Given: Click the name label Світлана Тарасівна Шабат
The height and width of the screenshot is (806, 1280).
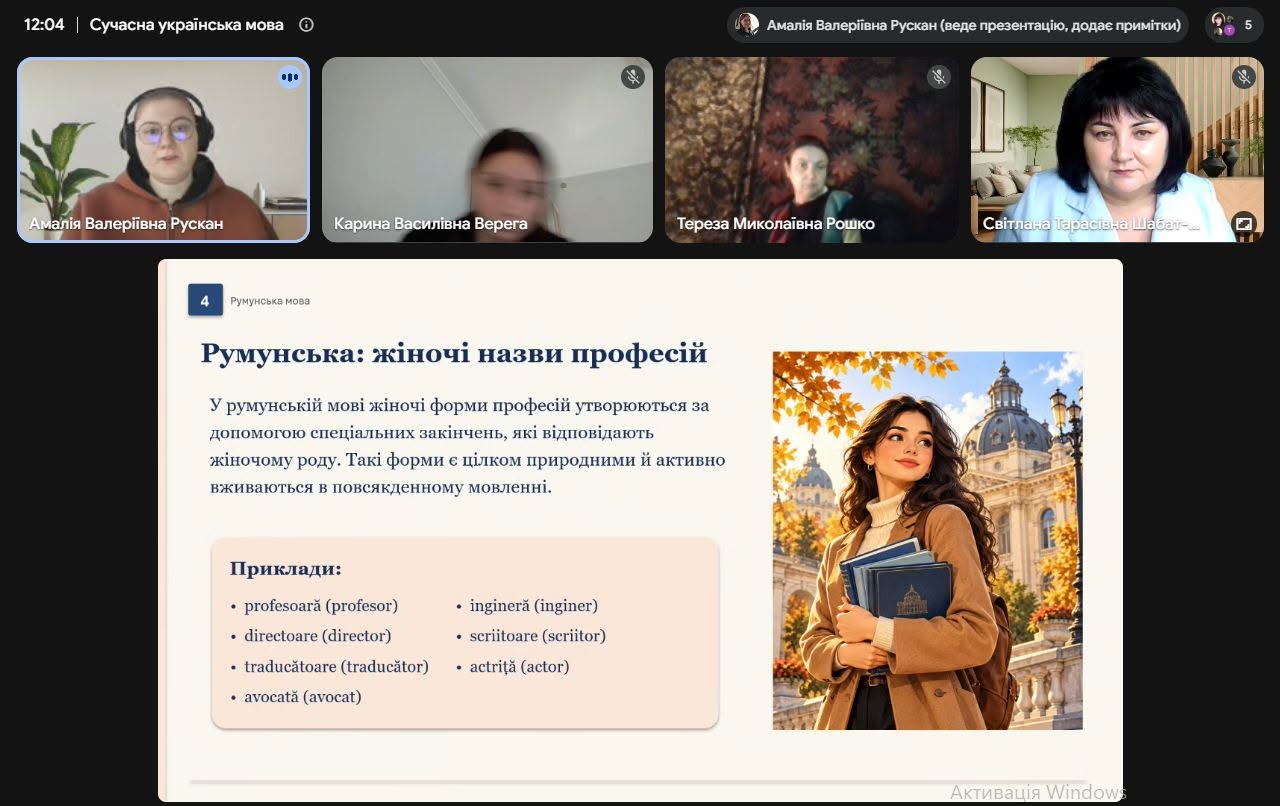Looking at the screenshot, I should click(x=1091, y=224).
